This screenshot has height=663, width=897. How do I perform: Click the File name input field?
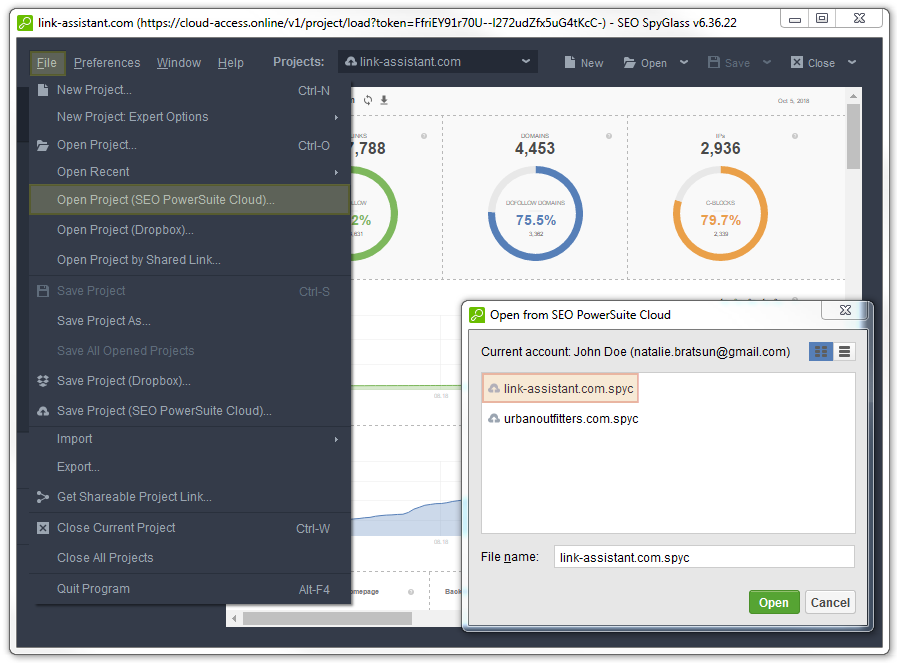tap(704, 557)
